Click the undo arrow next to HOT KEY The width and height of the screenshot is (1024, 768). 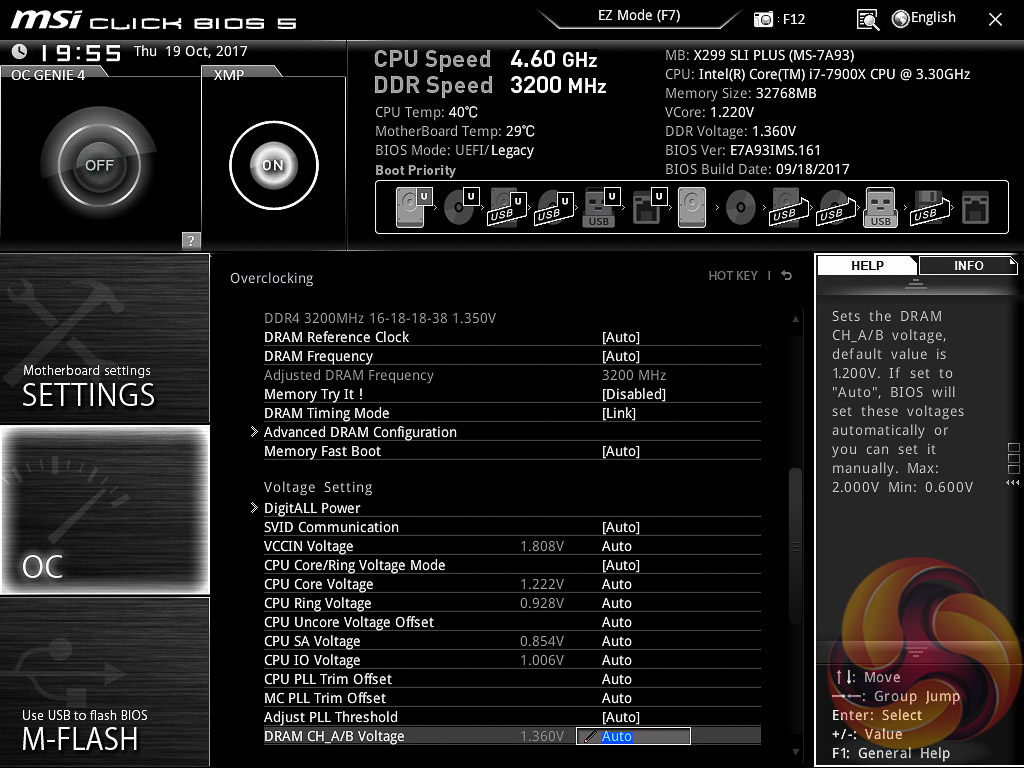coord(787,276)
